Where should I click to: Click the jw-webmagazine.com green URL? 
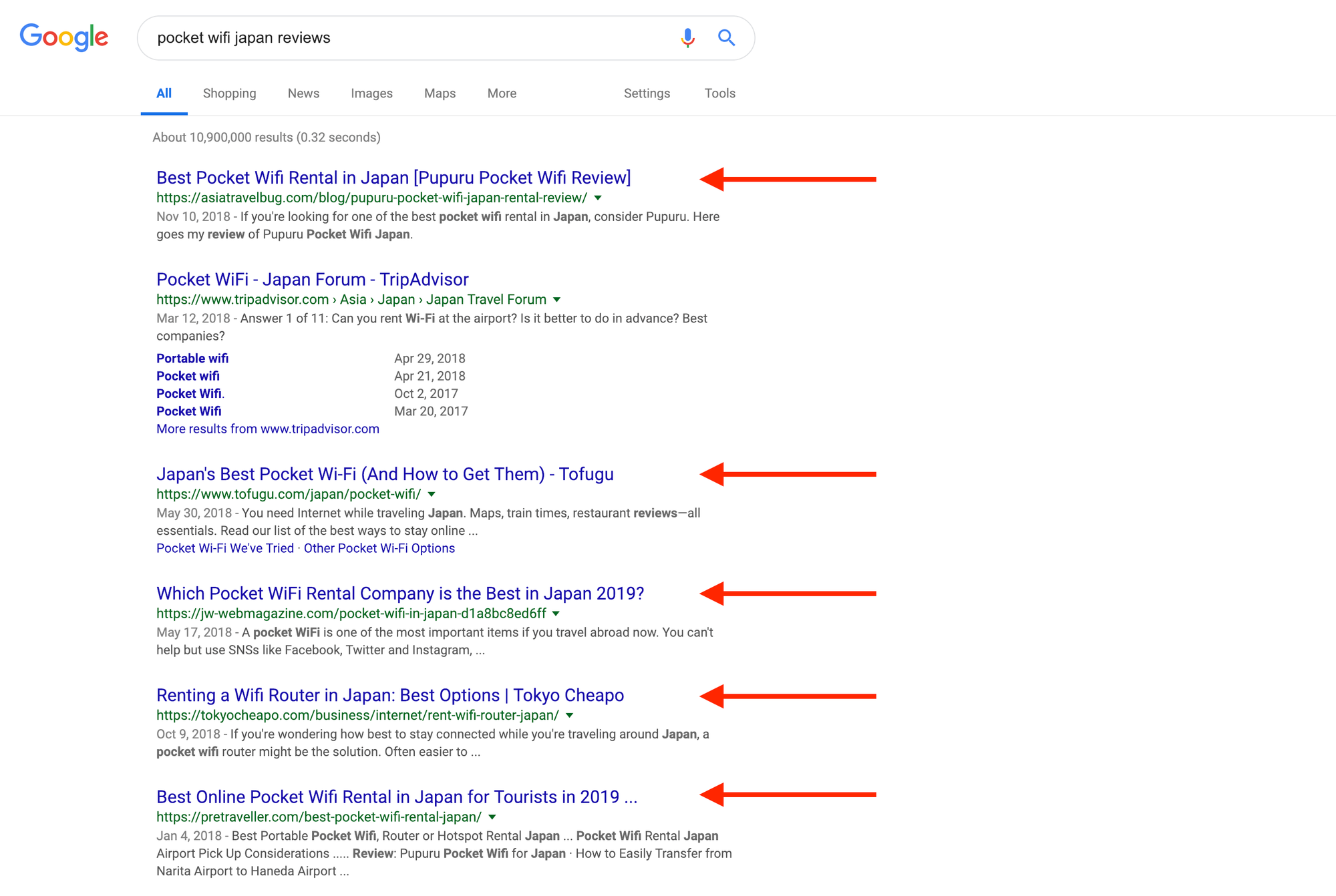351,614
